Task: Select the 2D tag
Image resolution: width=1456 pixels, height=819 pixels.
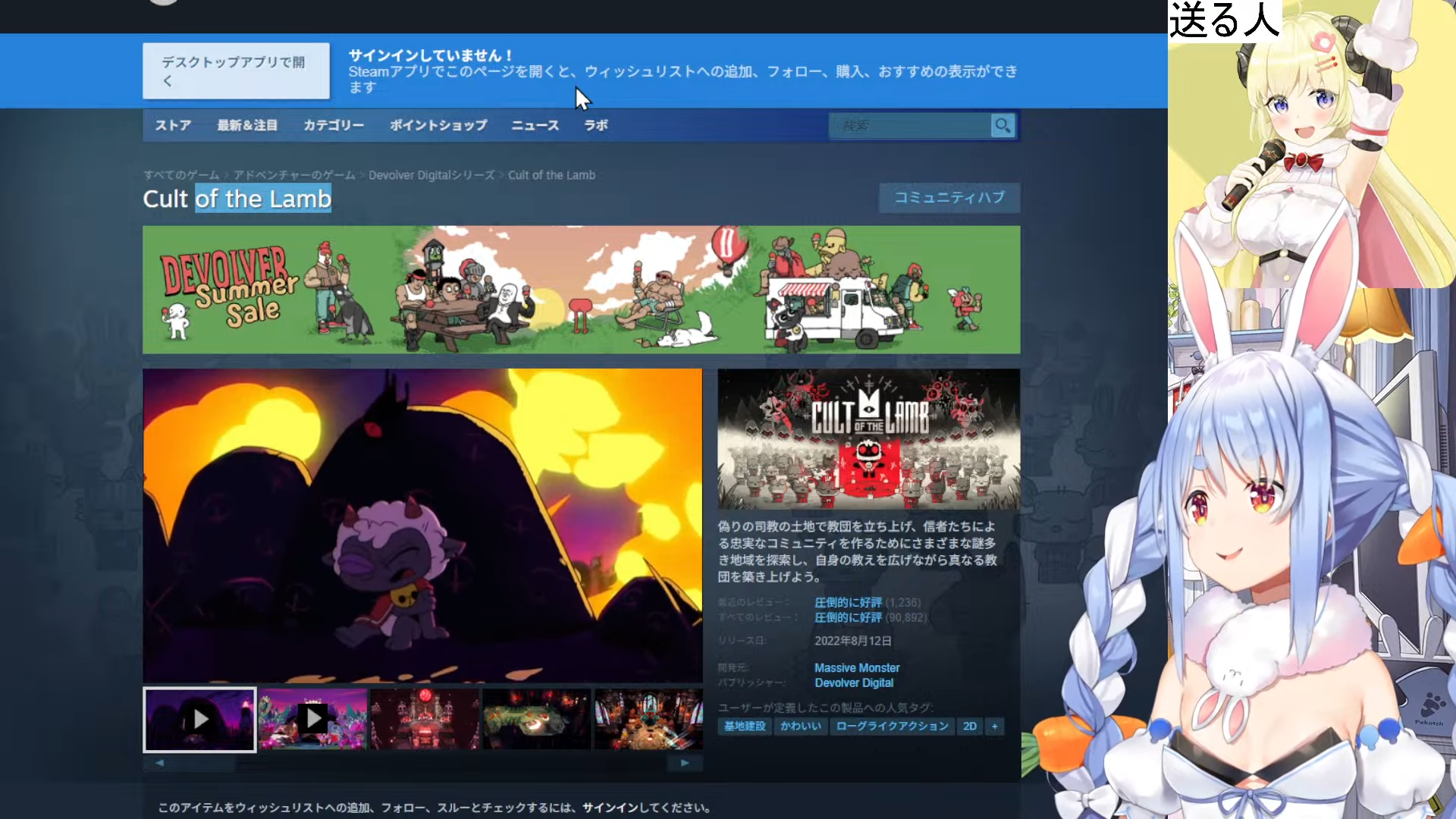Action: click(x=970, y=726)
